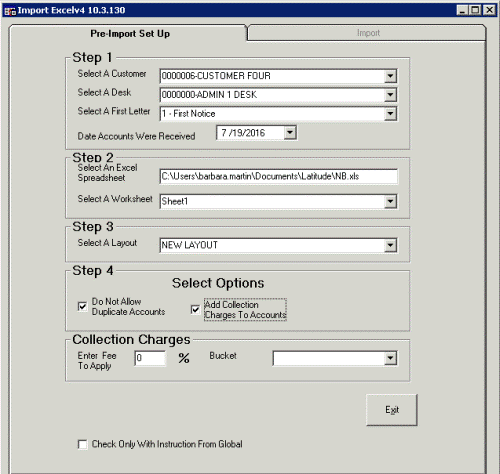Image resolution: width=500 pixels, height=474 pixels.
Task: Click the 7/19/2016 date value
Action: pos(243,133)
